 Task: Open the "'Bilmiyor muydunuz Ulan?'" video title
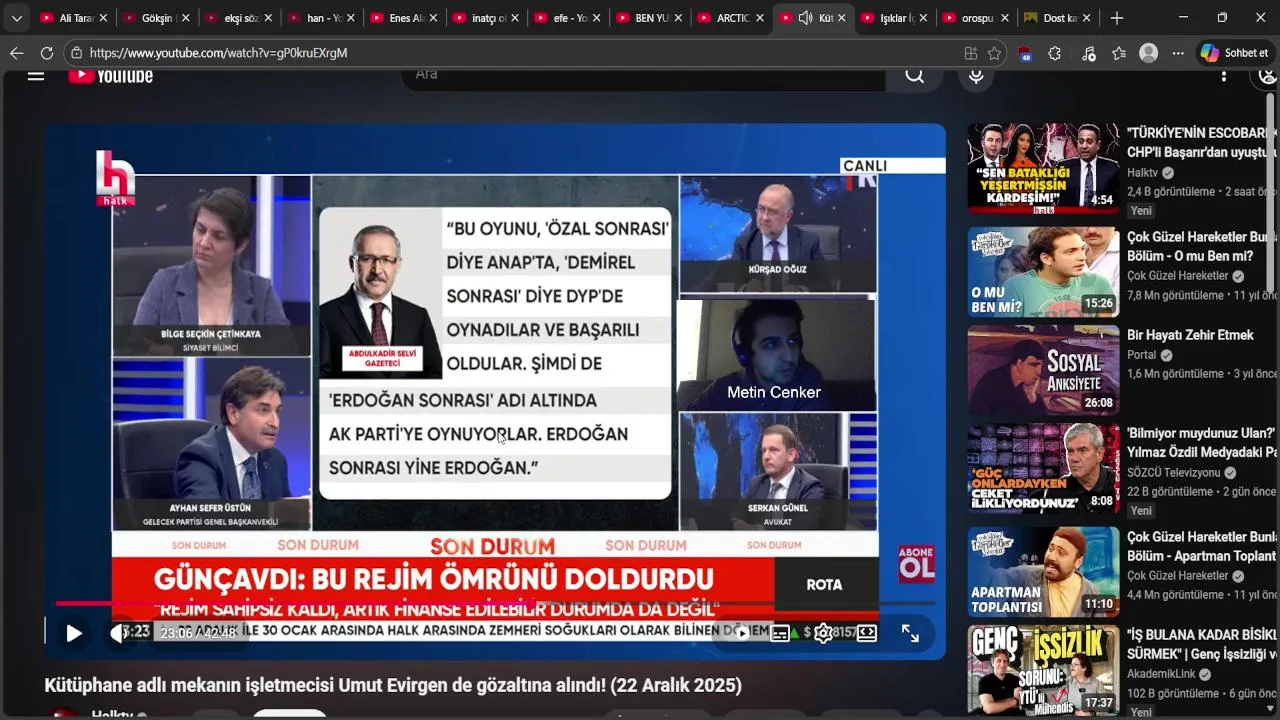click(x=1202, y=443)
